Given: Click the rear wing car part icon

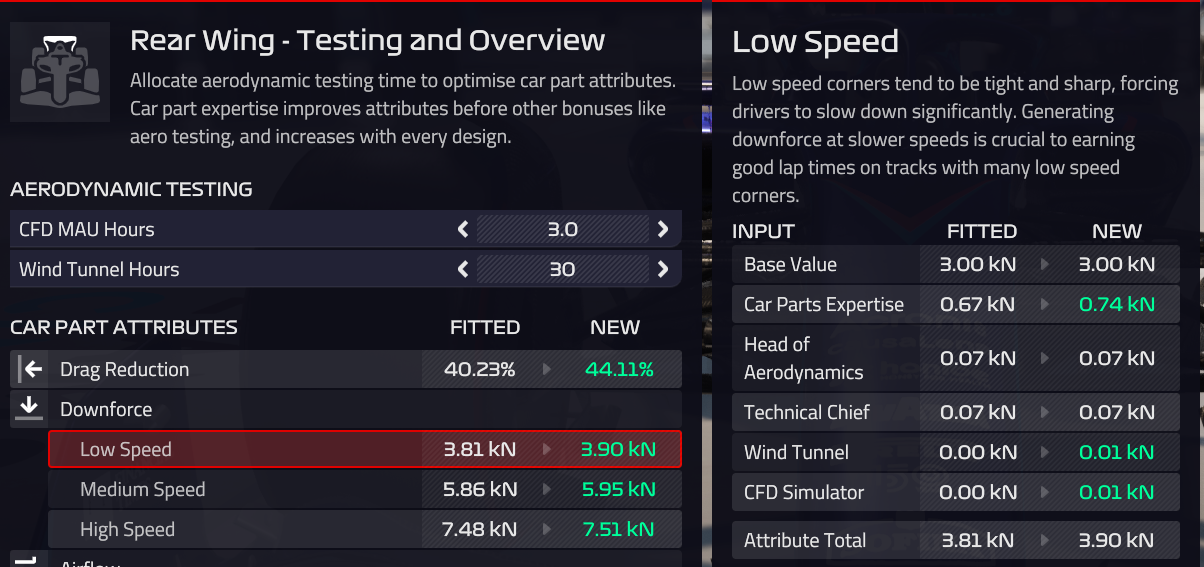Looking at the screenshot, I should tap(60, 72).
